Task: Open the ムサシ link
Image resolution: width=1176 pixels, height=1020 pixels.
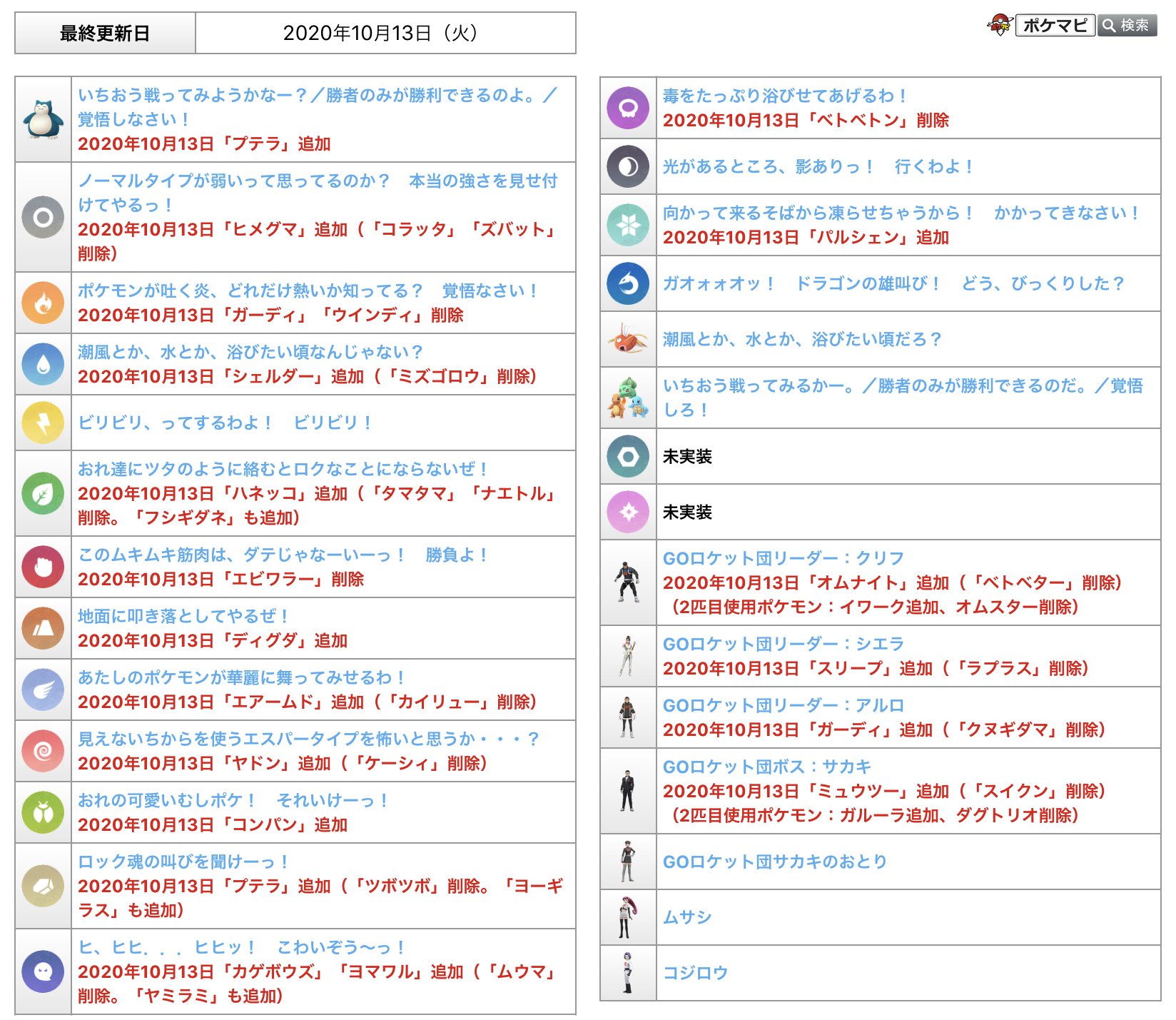Action: (687, 917)
